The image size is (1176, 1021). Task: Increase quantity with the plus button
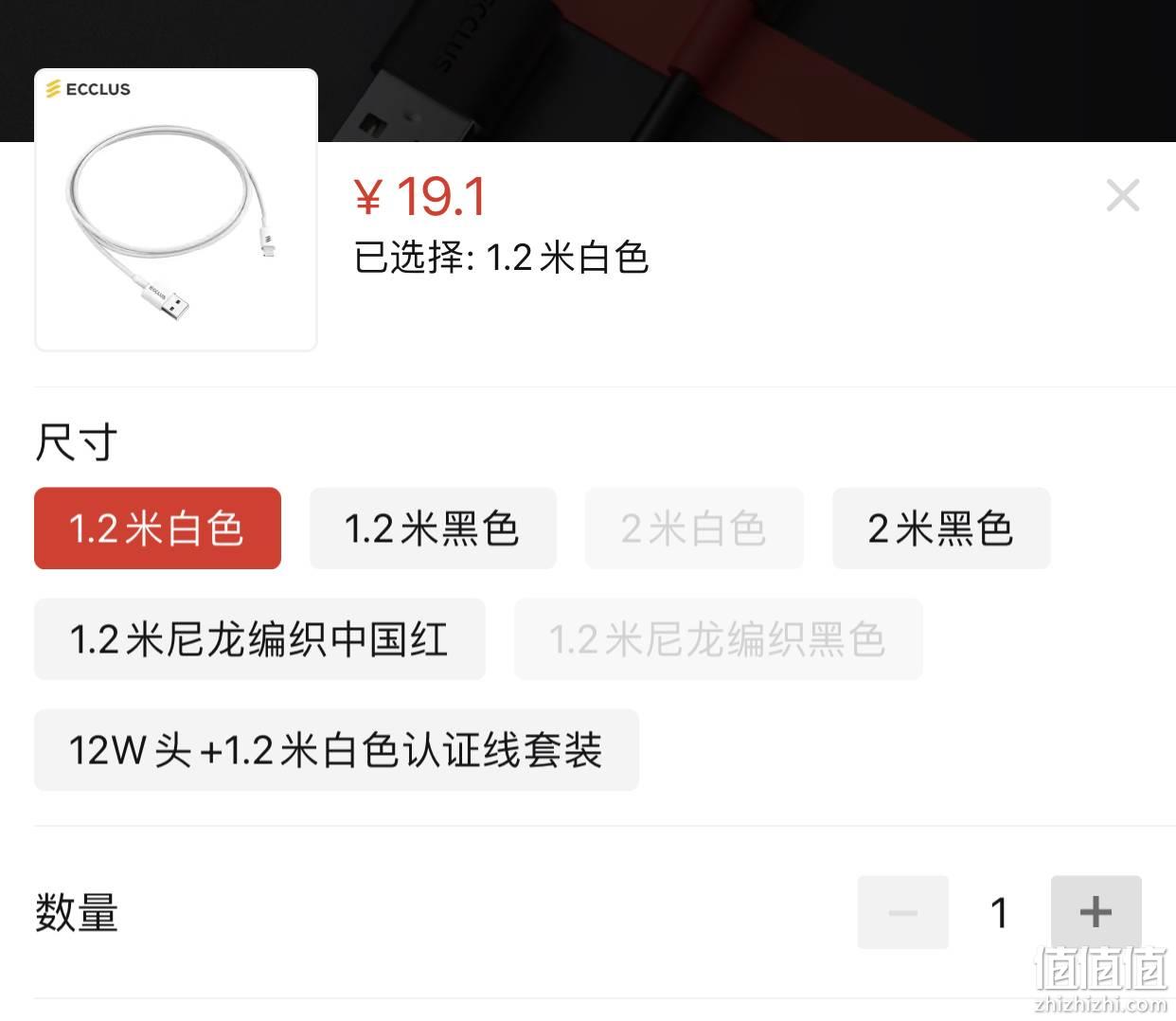(x=1096, y=912)
